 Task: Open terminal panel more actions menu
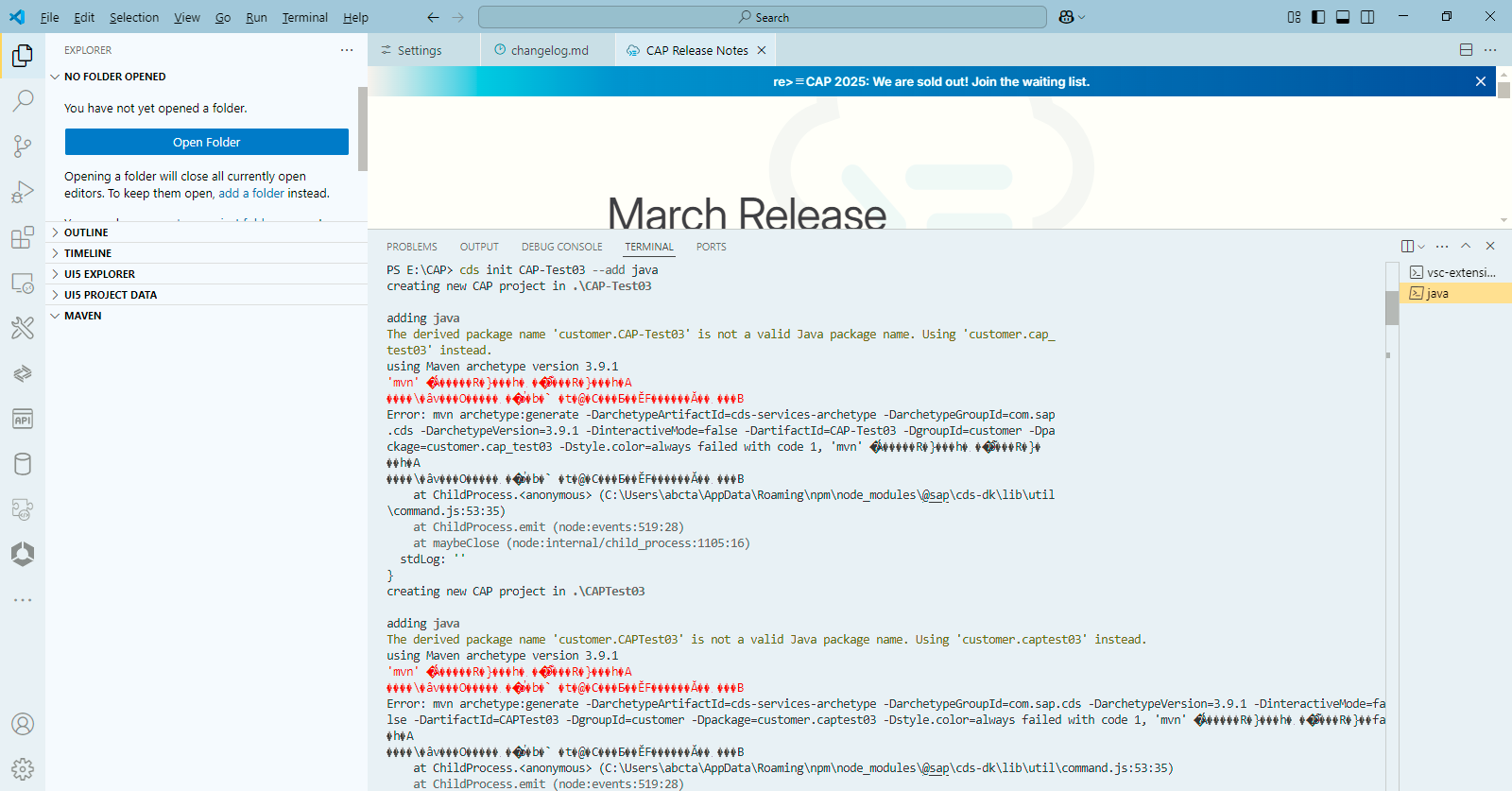pyautogui.click(x=1442, y=247)
